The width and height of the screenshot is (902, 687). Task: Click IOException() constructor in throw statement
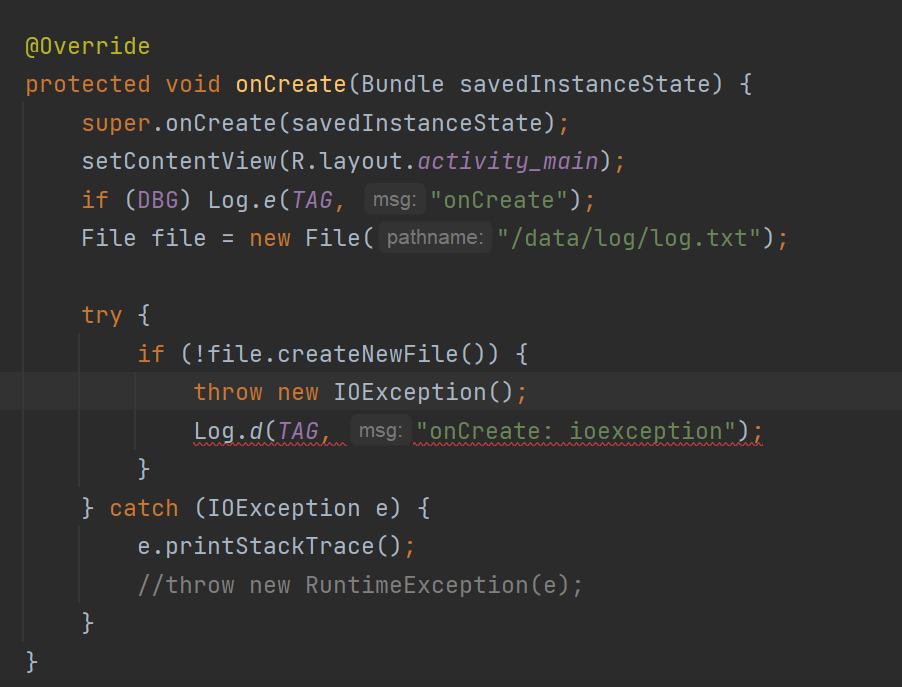[x=423, y=392]
